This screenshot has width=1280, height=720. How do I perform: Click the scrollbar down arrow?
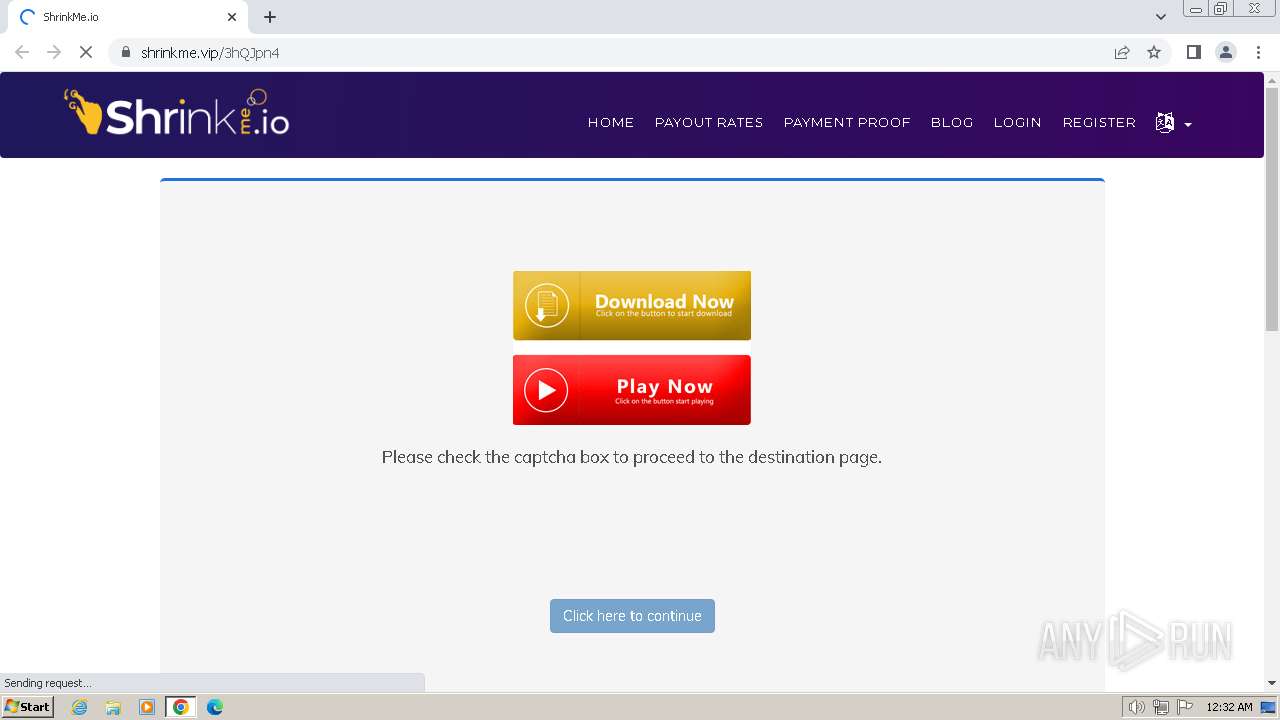pos(1272,683)
